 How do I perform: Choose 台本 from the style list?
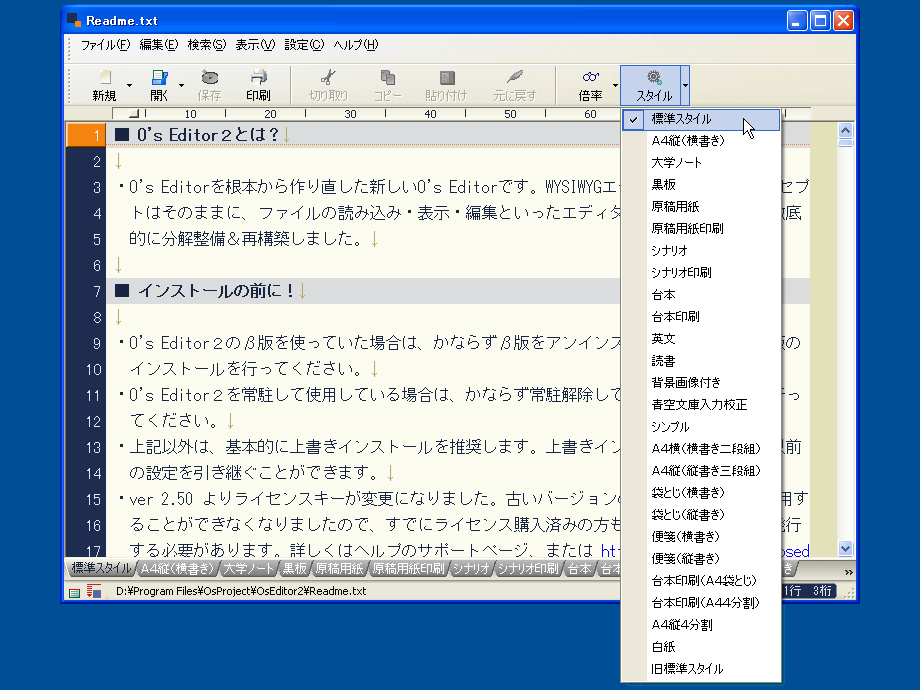point(701,295)
